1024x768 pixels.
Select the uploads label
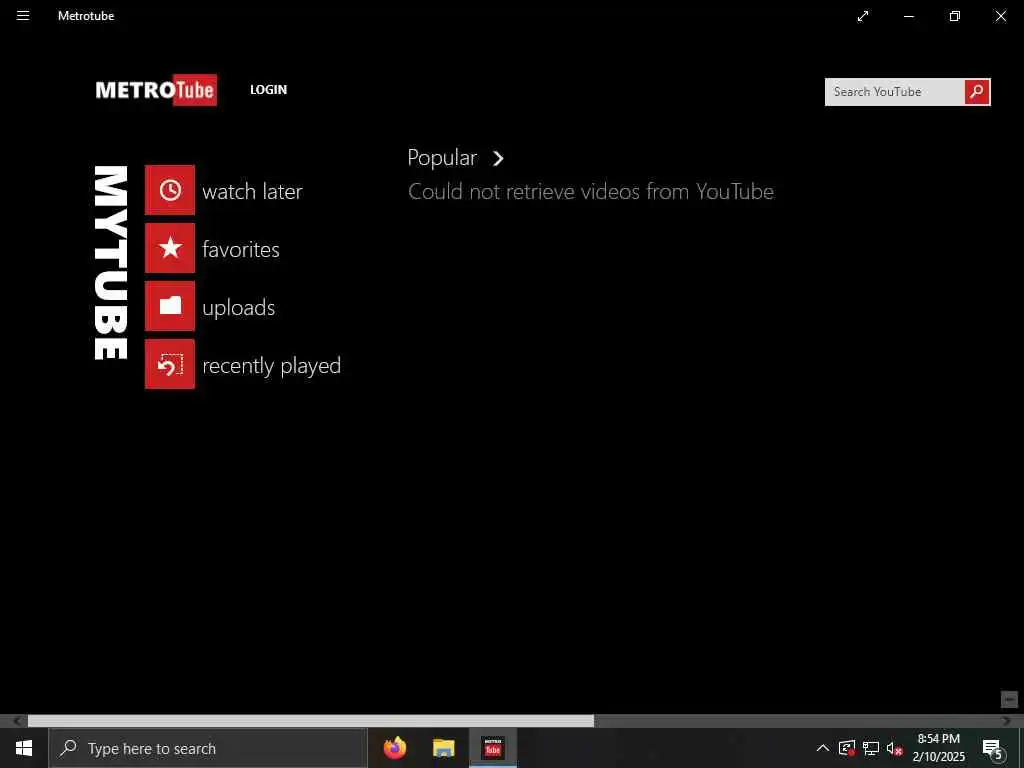238,308
